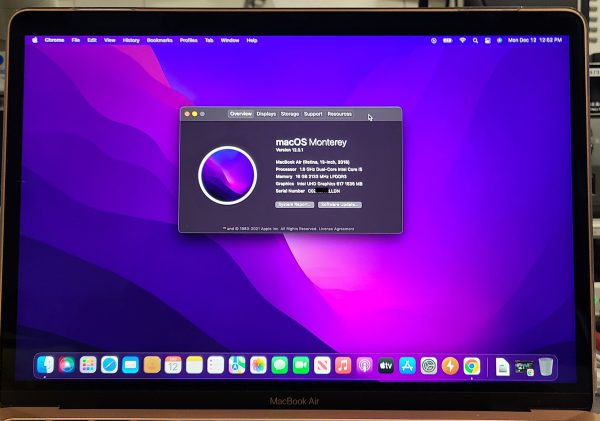Launch the Music app from the Dock
This screenshot has height=421, width=600.
point(343,366)
